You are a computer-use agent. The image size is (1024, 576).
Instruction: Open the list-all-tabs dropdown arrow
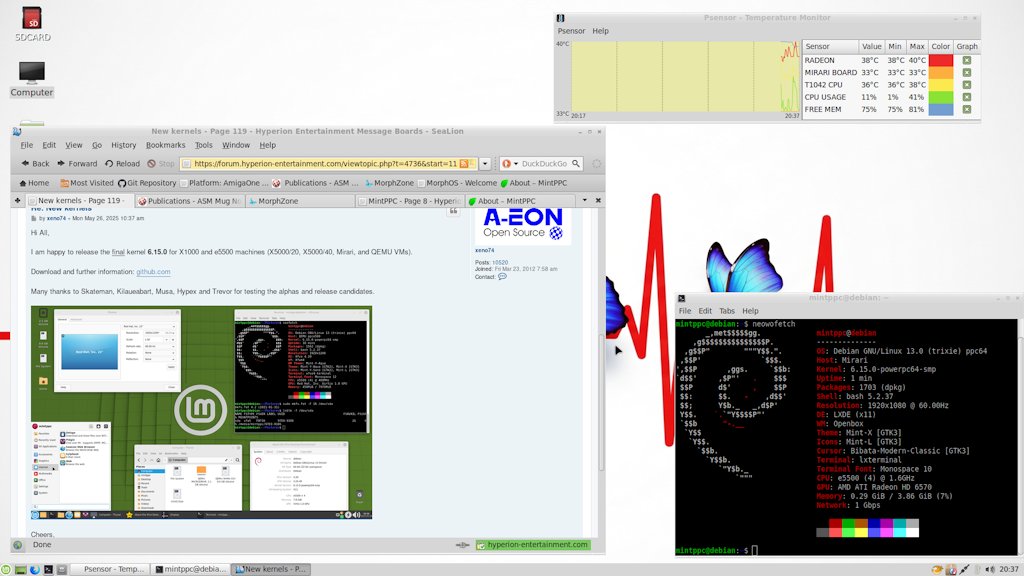pos(584,200)
